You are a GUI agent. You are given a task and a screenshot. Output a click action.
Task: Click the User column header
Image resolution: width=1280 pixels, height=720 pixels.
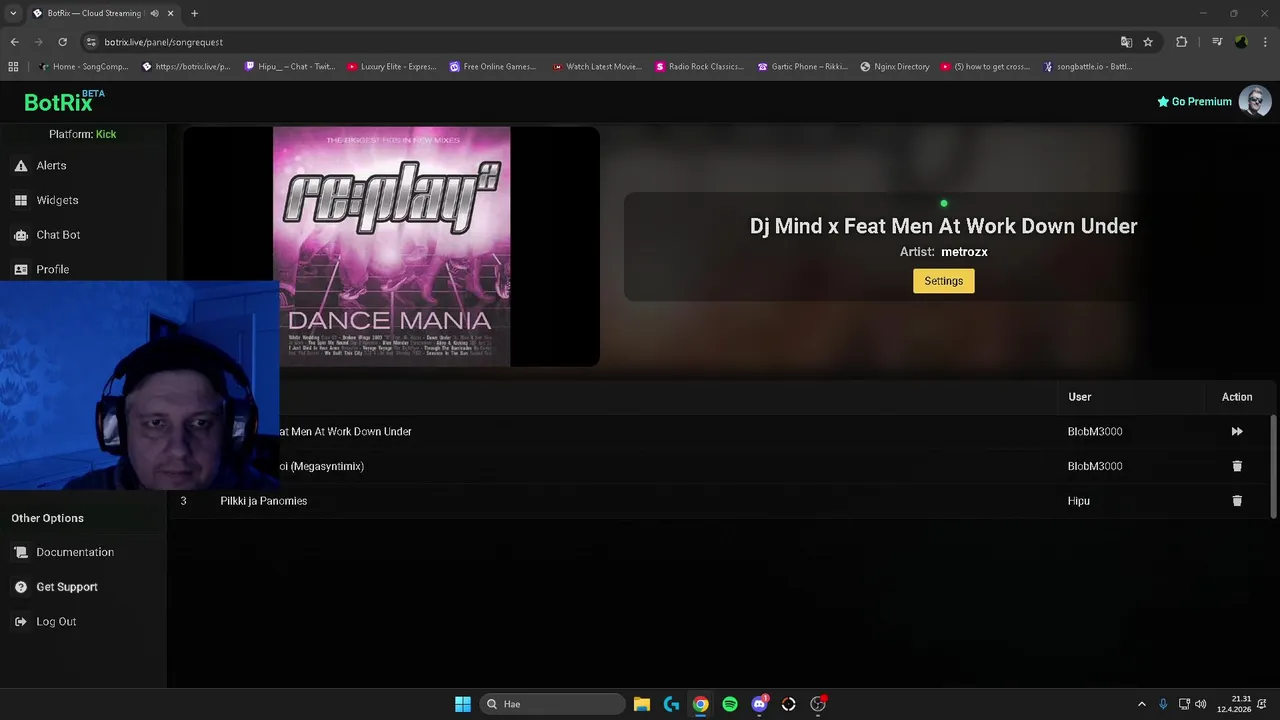(1080, 397)
